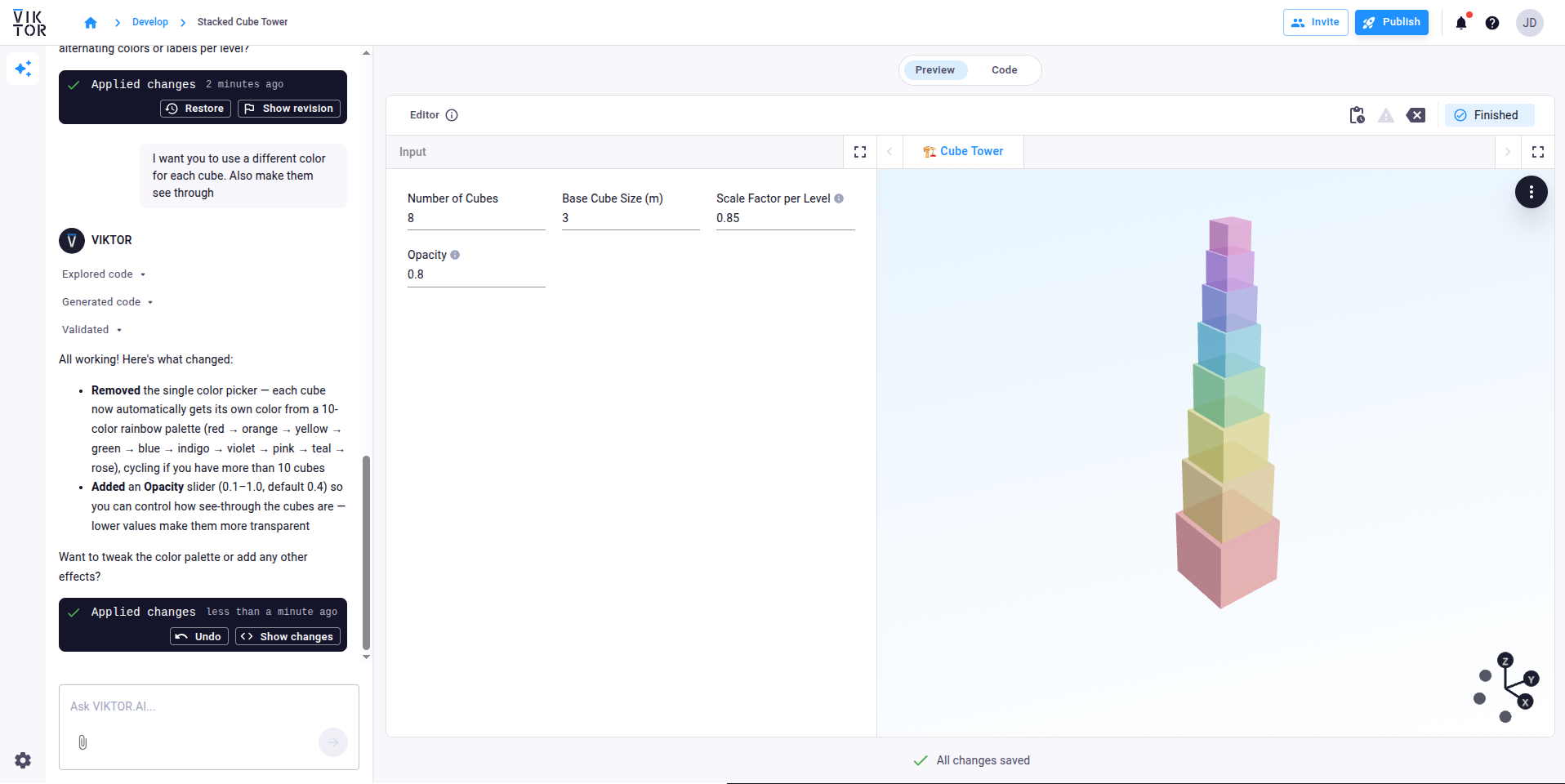Viewport: 1565px width, 784px height.
Task: Open the warning triangle icon in Editor bar
Action: click(x=1386, y=115)
